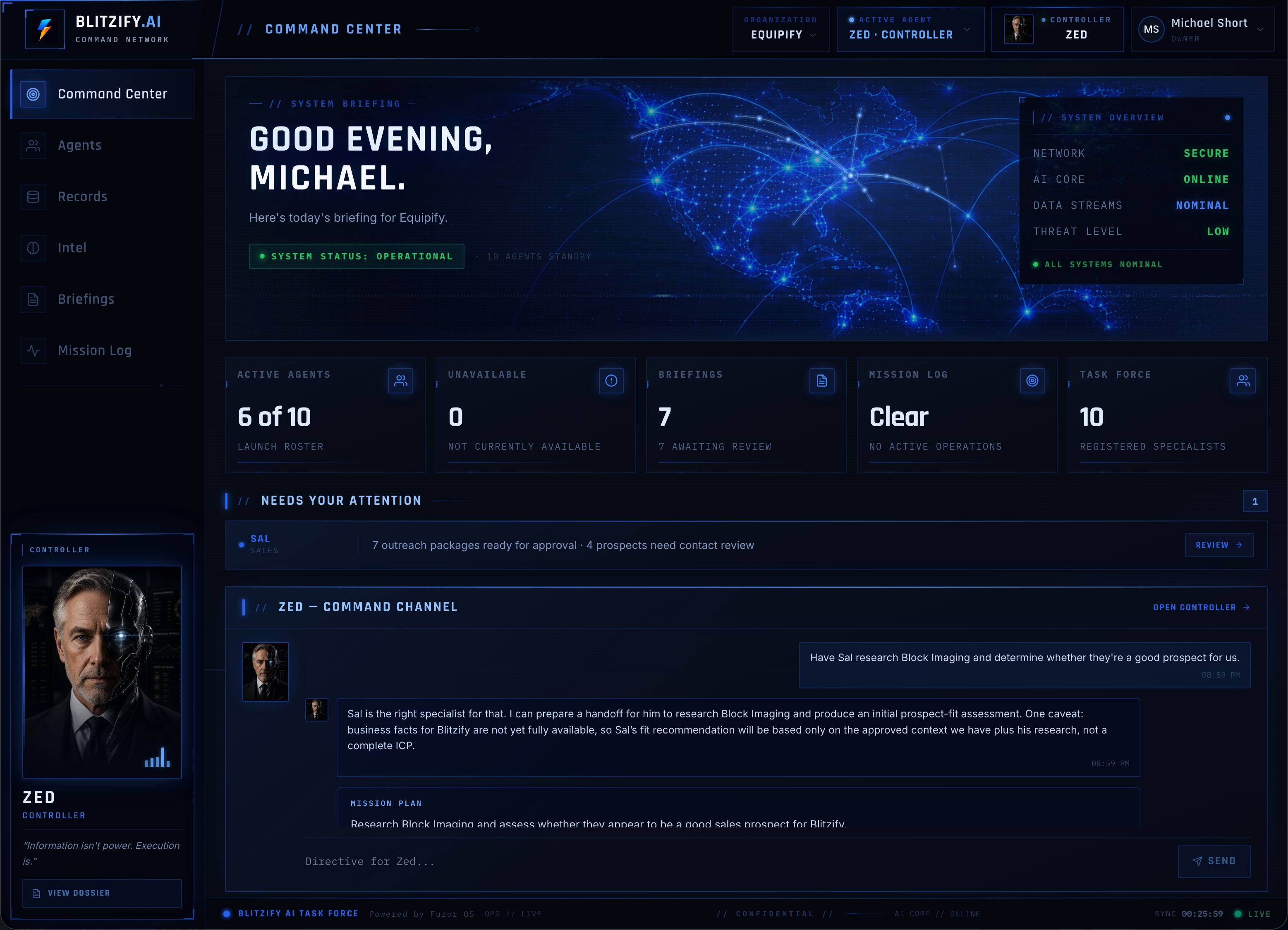Click Zed's large avatar in command channel
This screenshot has width=1288, height=930.
(265, 671)
